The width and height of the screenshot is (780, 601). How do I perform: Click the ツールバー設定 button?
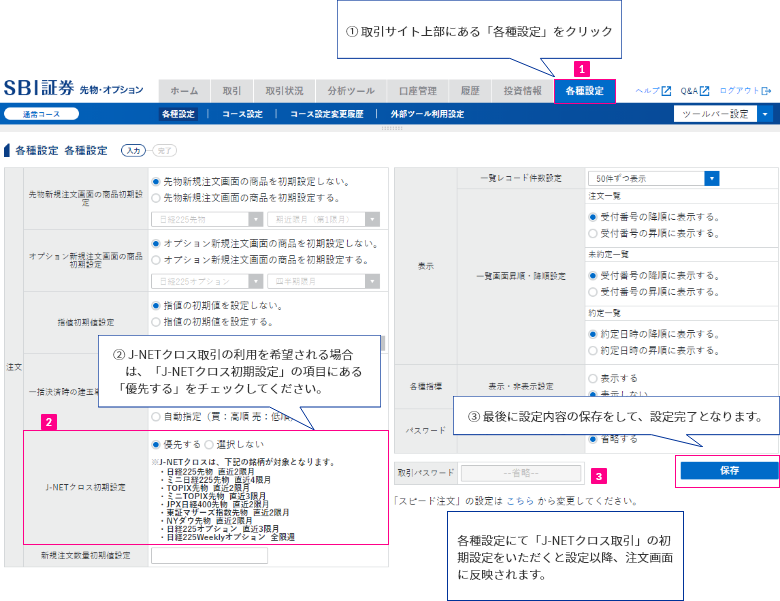click(715, 114)
